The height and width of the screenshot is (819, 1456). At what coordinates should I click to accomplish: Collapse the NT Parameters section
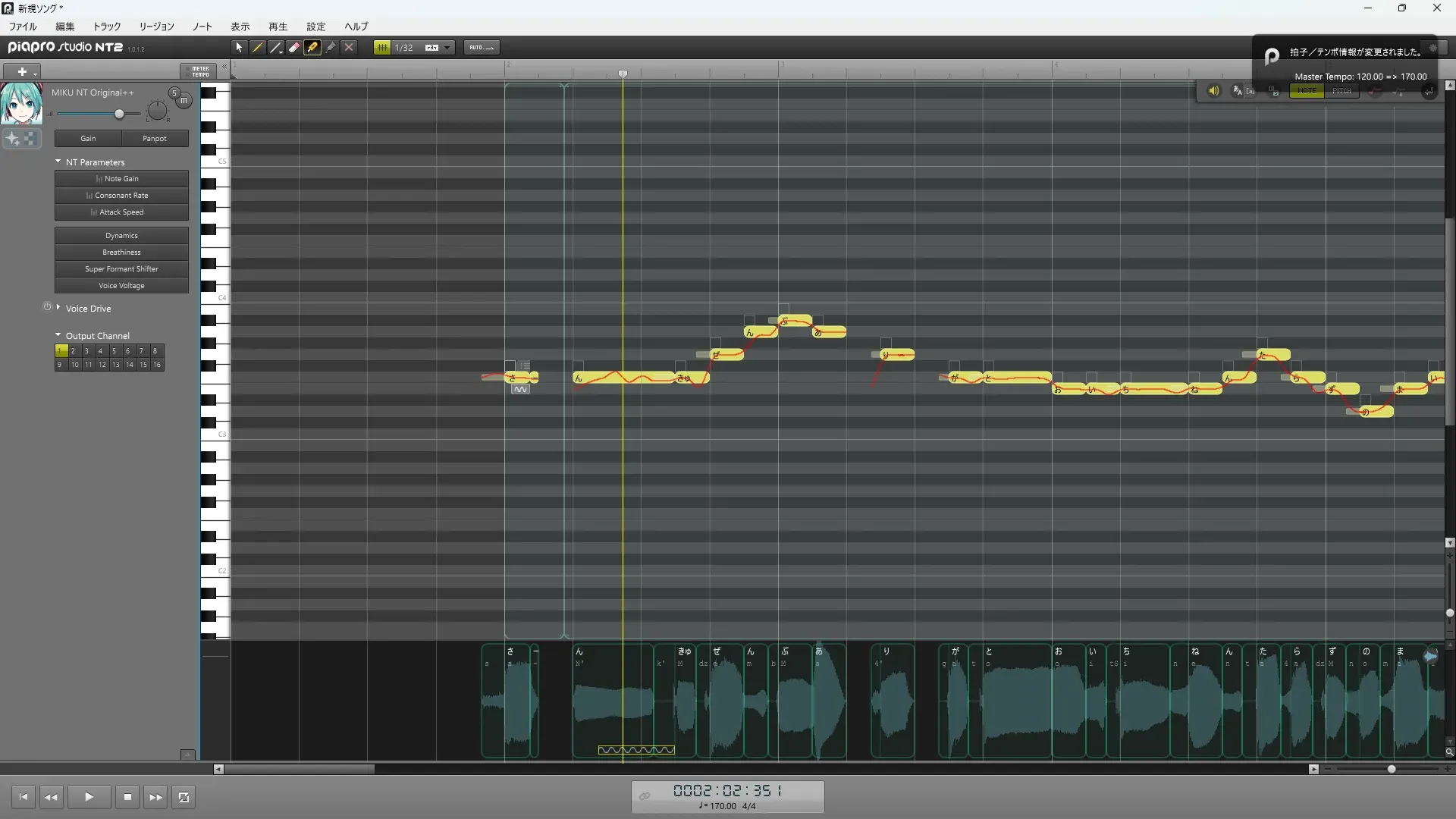coord(58,162)
